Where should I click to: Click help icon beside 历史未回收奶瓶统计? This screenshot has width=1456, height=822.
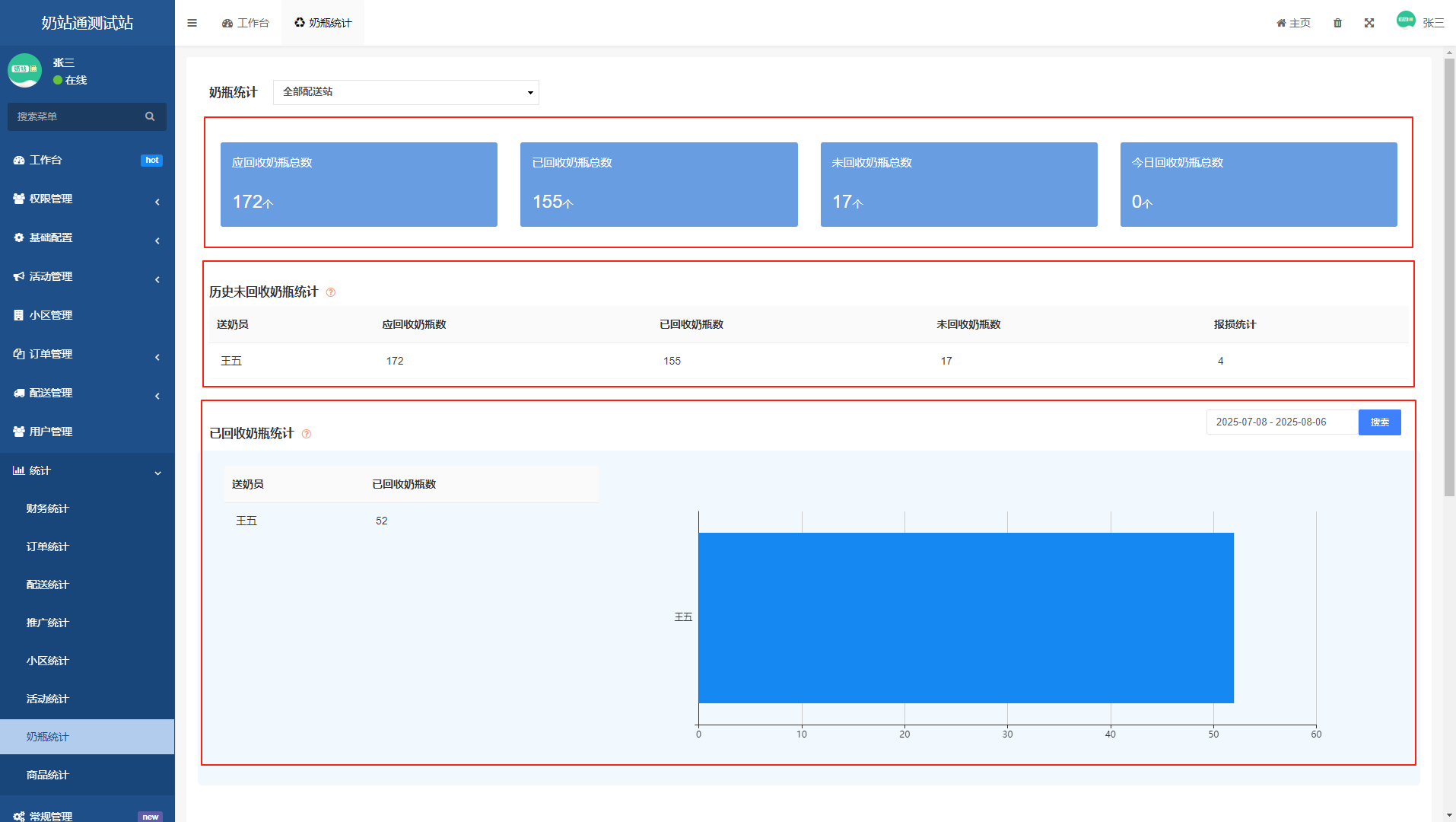(331, 292)
